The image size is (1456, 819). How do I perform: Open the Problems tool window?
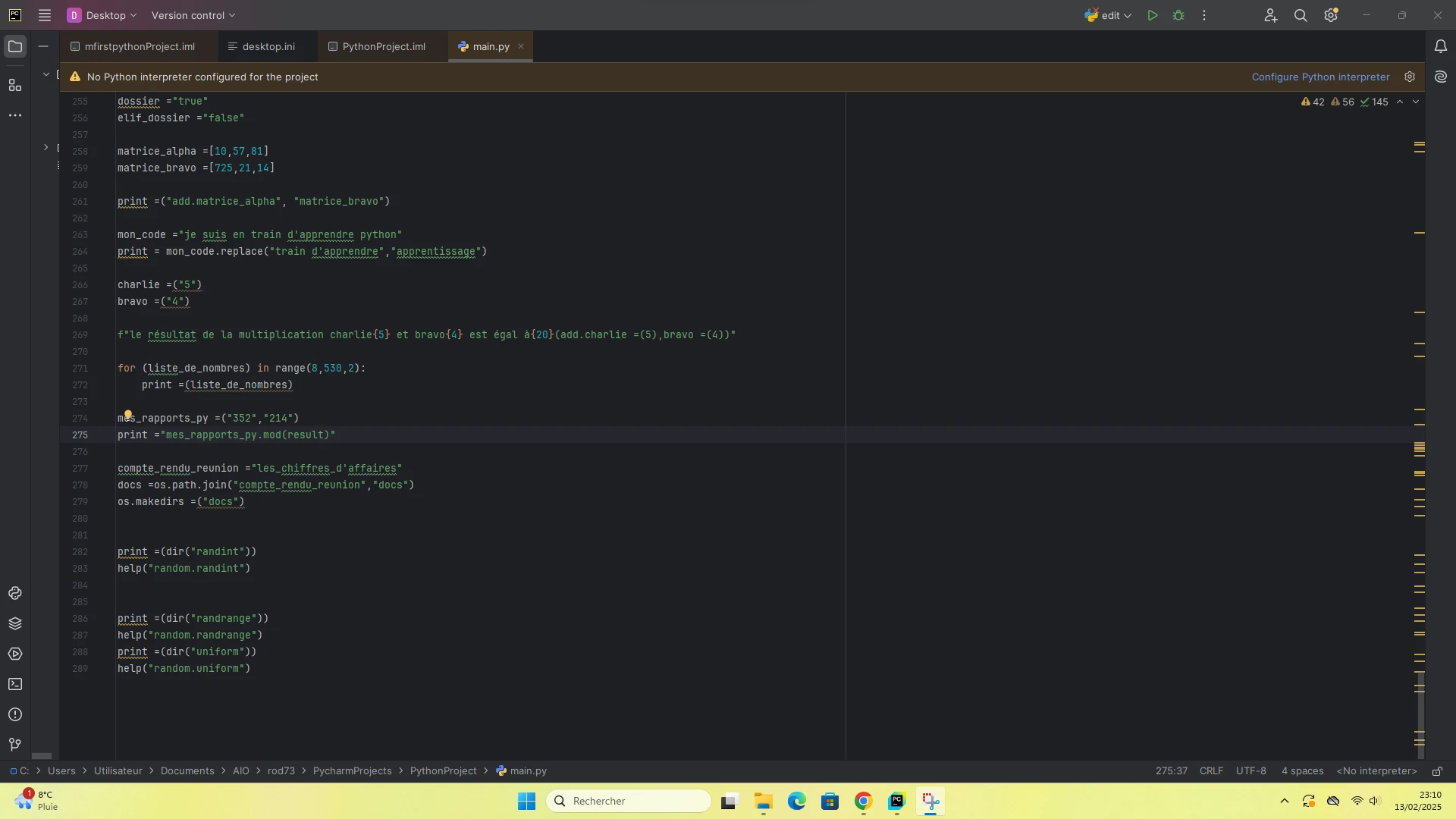[15, 714]
